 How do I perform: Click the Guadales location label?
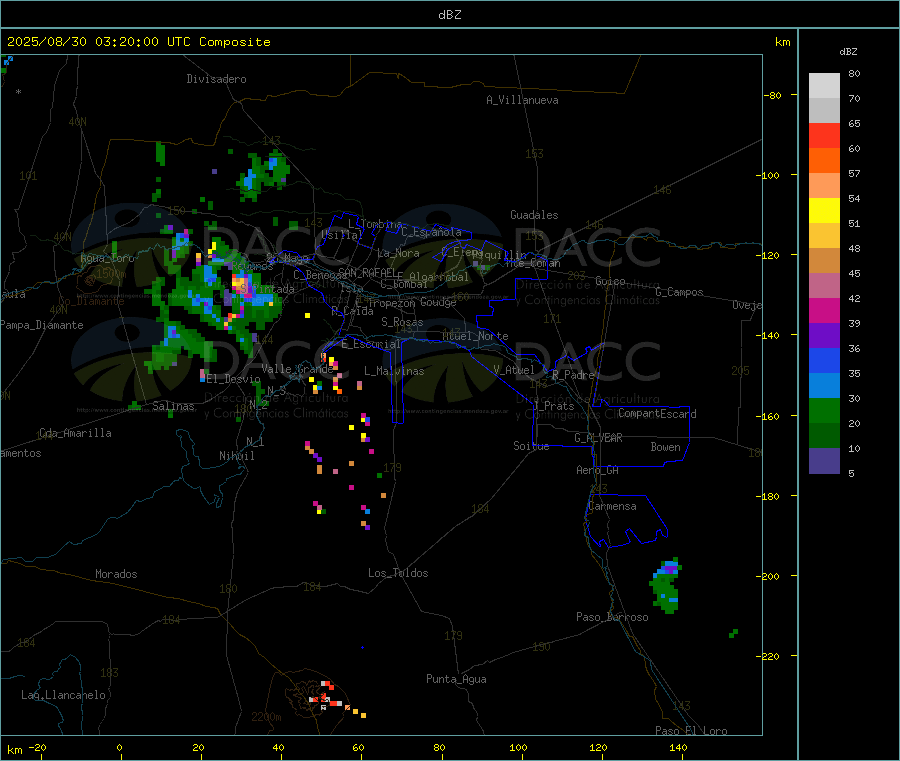tap(534, 215)
